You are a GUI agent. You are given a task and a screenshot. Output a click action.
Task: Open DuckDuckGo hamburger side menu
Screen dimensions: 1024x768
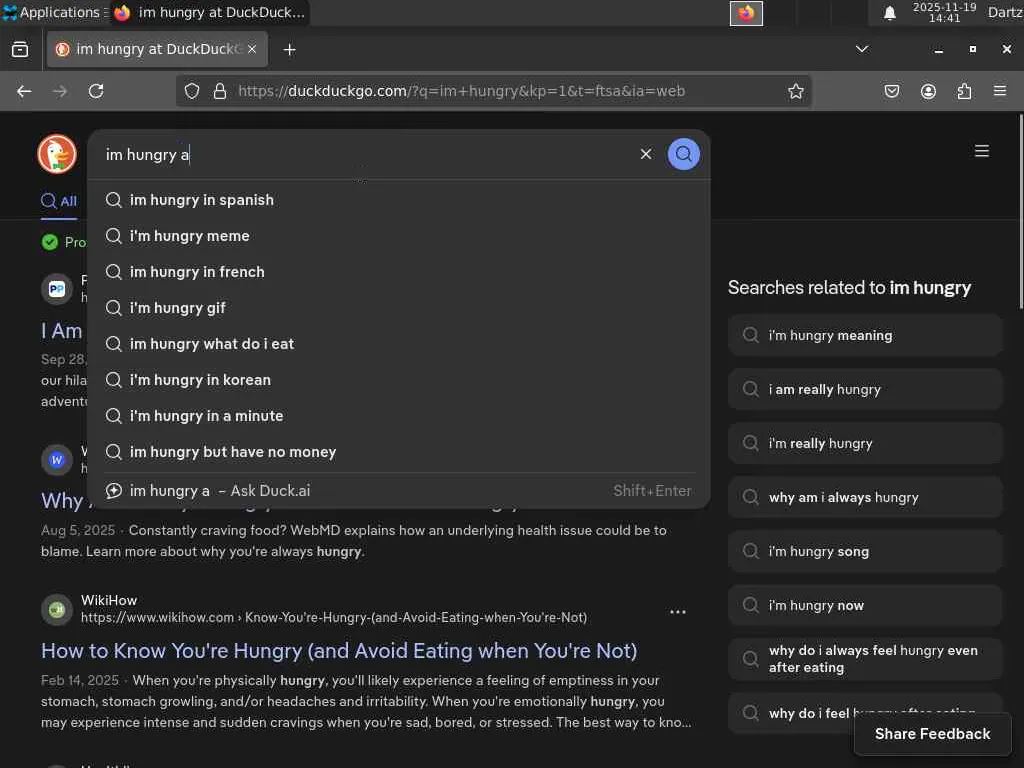982,151
